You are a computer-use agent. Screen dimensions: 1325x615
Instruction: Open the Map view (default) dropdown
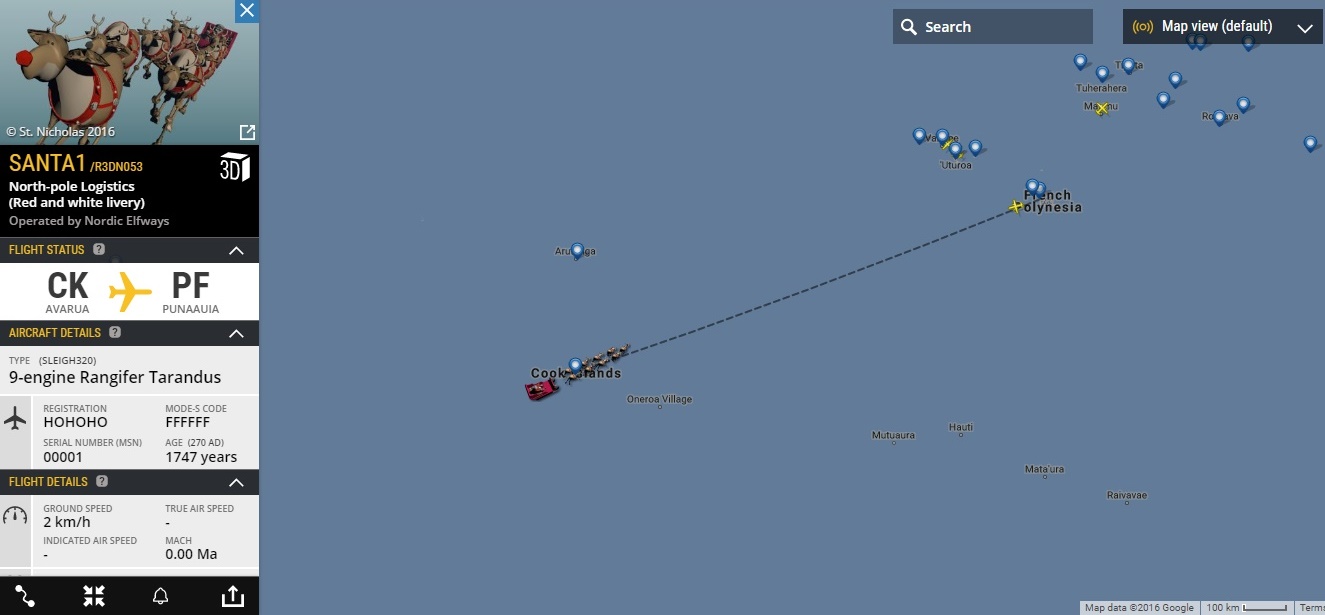[x=1223, y=27]
